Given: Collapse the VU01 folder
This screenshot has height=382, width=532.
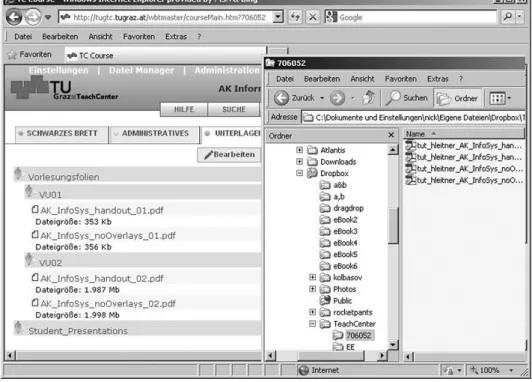Looking at the screenshot, I should click(30, 192).
